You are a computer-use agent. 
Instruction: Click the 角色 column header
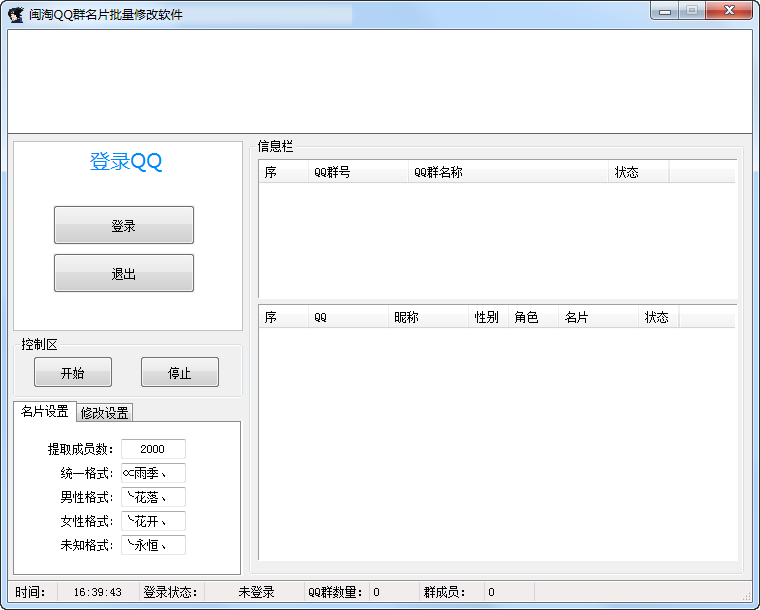point(533,317)
